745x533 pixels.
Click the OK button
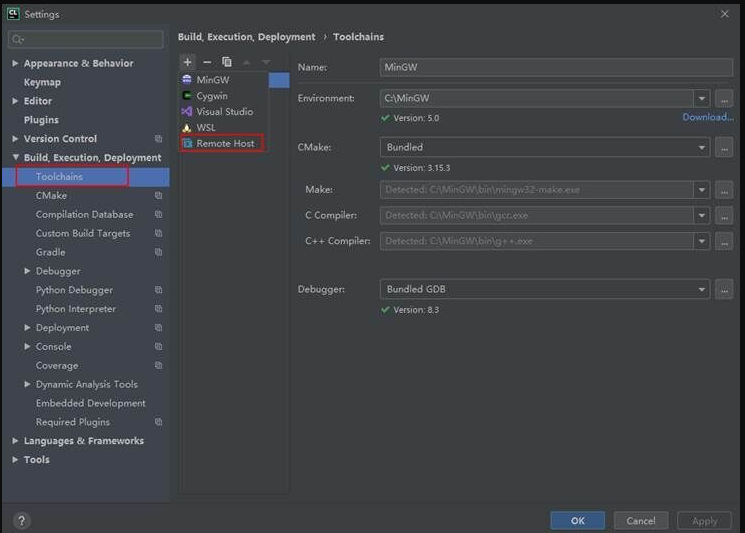pyautogui.click(x=577, y=521)
